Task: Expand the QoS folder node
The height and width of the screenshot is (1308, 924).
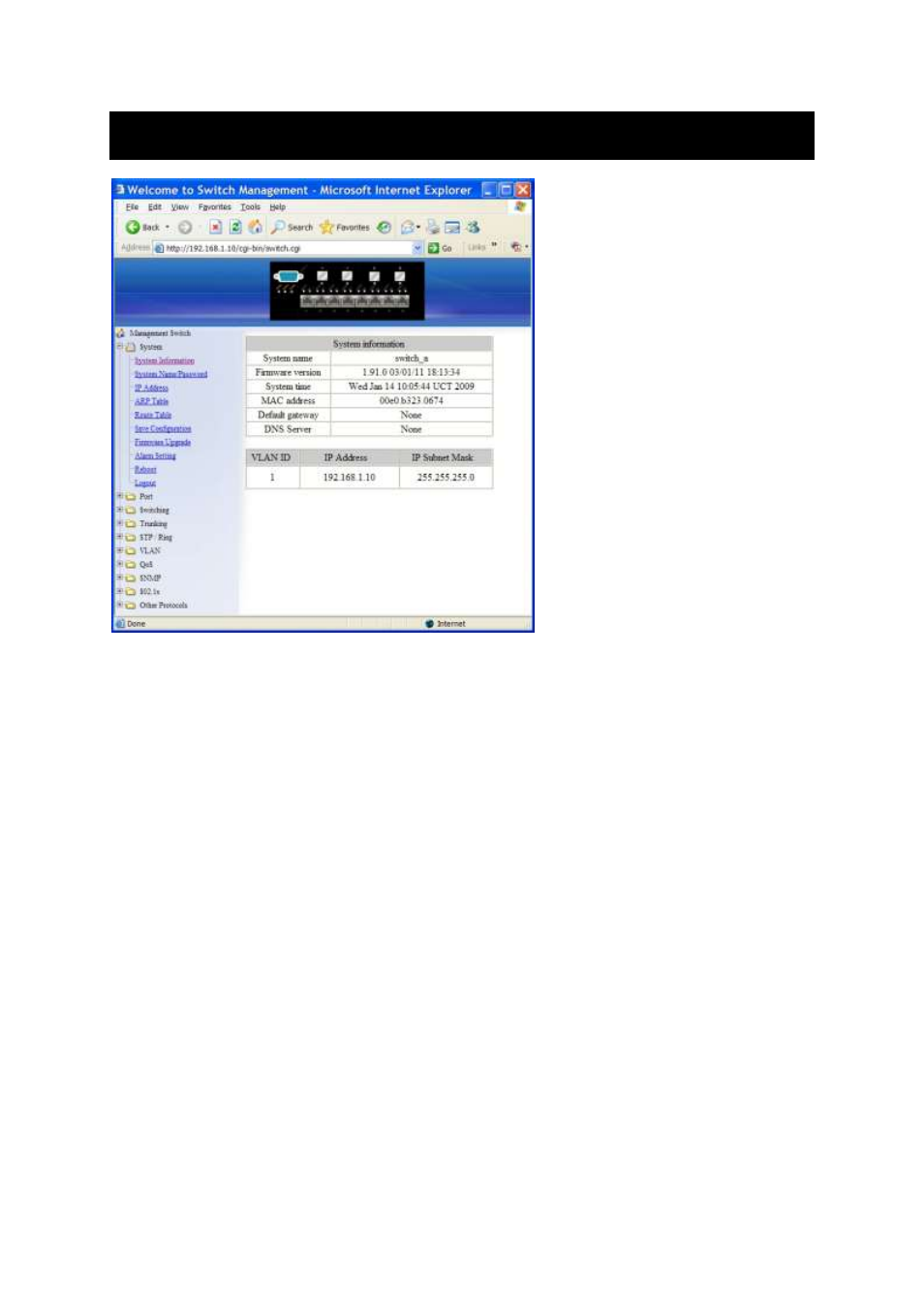Action: tap(120, 564)
